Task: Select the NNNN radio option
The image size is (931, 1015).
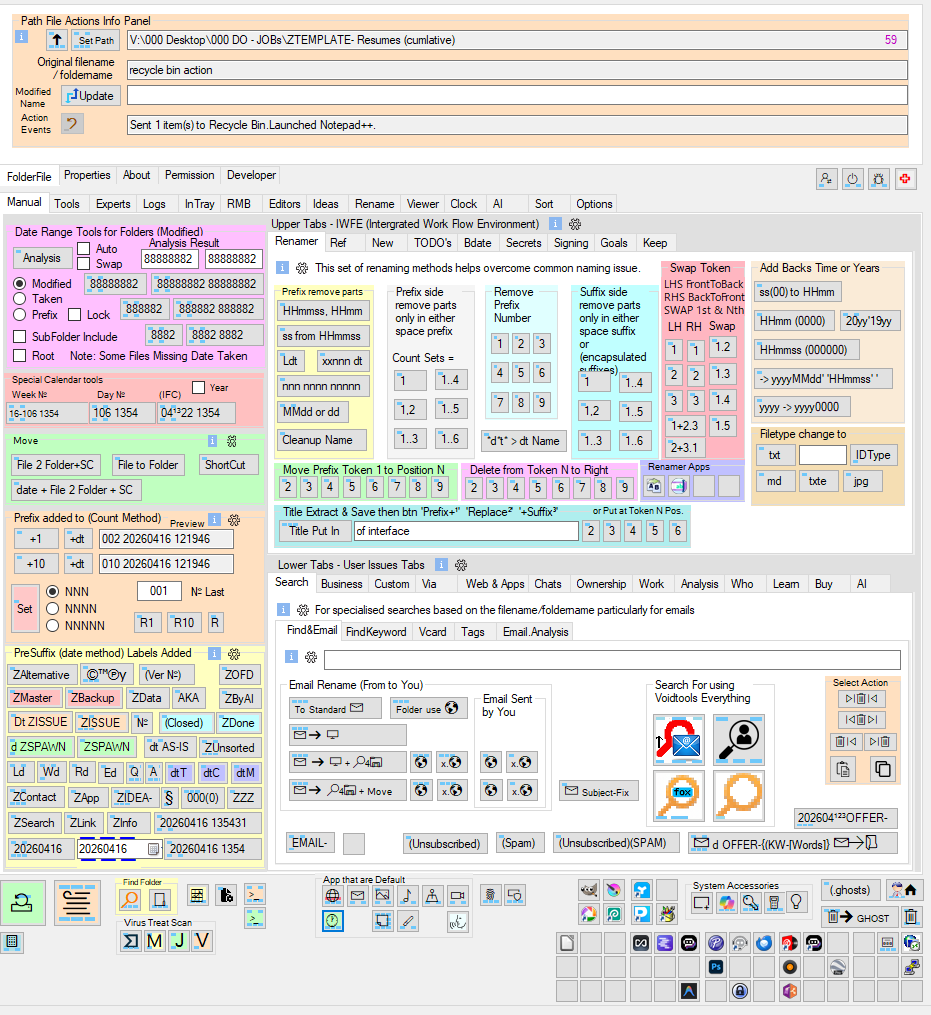Action: (53, 608)
